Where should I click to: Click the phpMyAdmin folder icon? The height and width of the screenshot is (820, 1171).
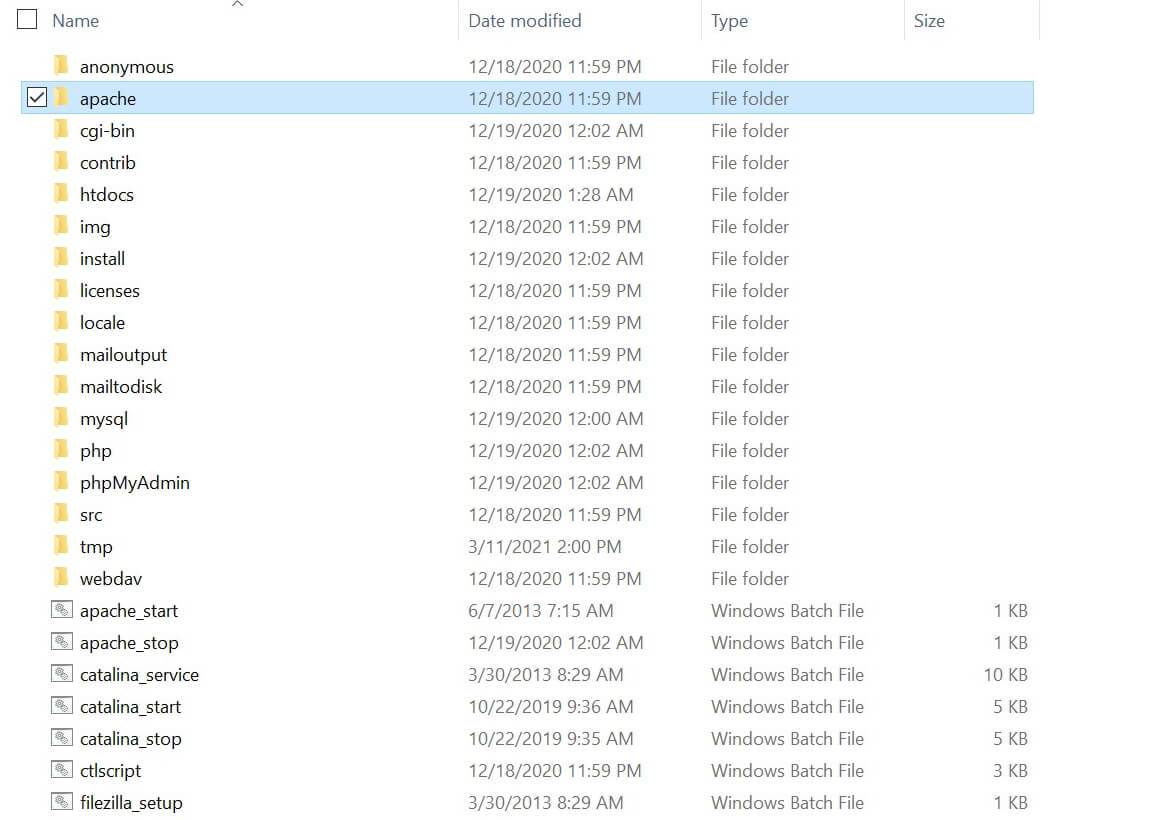point(62,482)
